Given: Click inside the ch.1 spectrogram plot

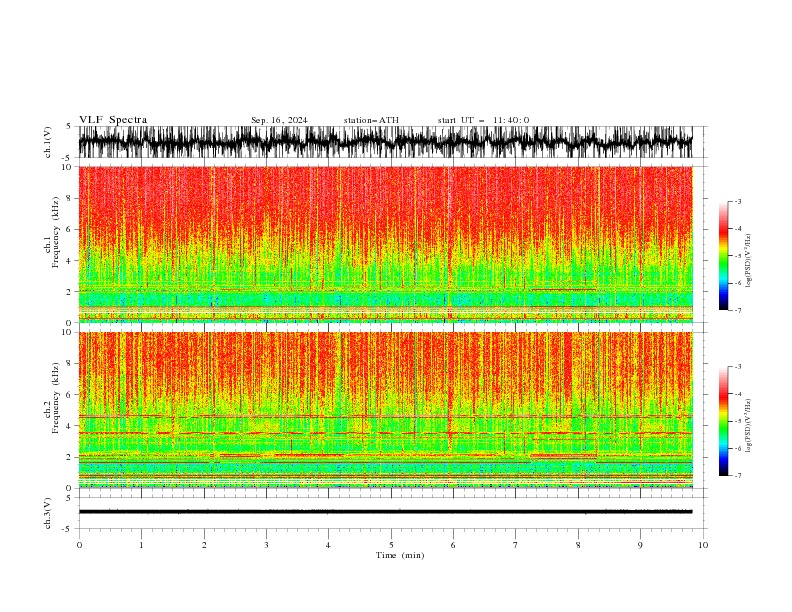Looking at the screenshot, I should point(385,244).
